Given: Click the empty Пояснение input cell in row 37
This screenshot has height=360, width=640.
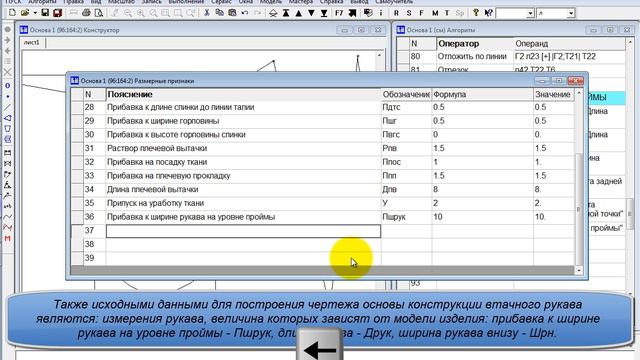Looking at the screenshot, I should click(x=243, y=231).
